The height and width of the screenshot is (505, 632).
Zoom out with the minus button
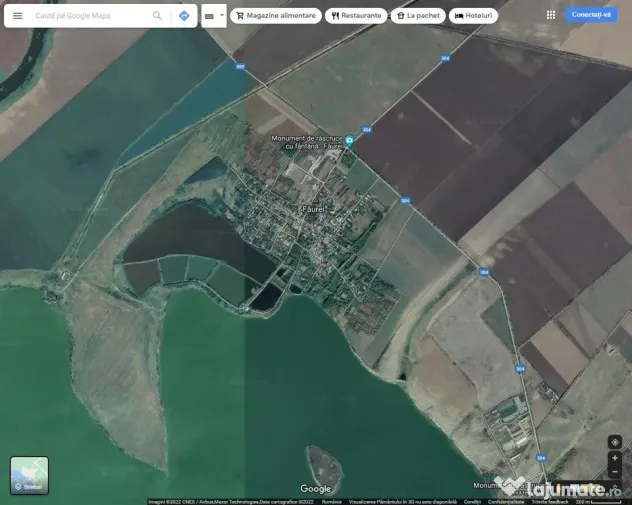coord(614,472)
